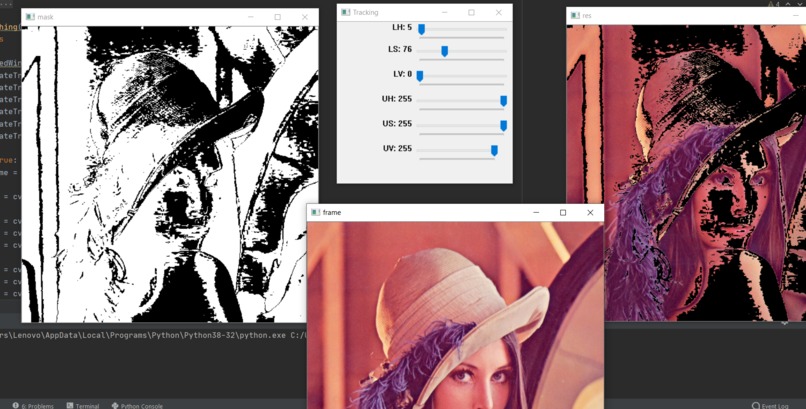Click the 'LV: 0' label
This screenshot has width=806, height=409.
pos(402,74)
